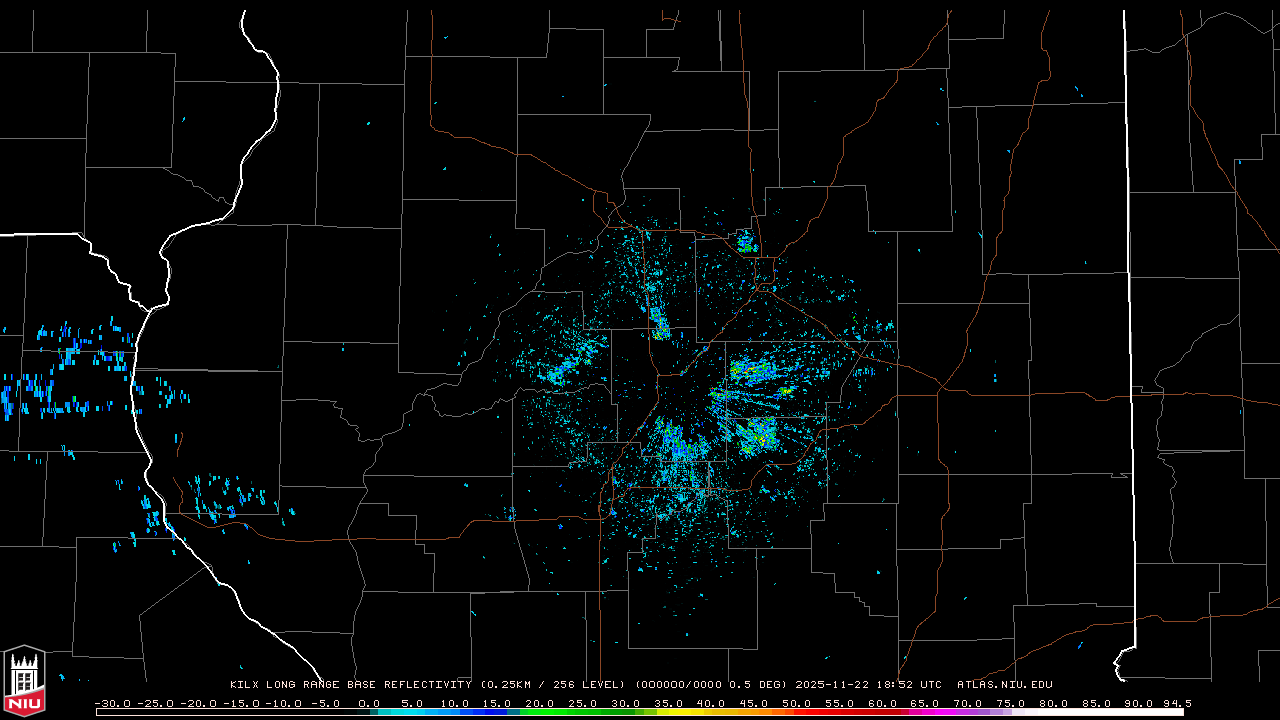Click the (0.25KM / 256 LEVEL) resolution text

tap(553, 685)
